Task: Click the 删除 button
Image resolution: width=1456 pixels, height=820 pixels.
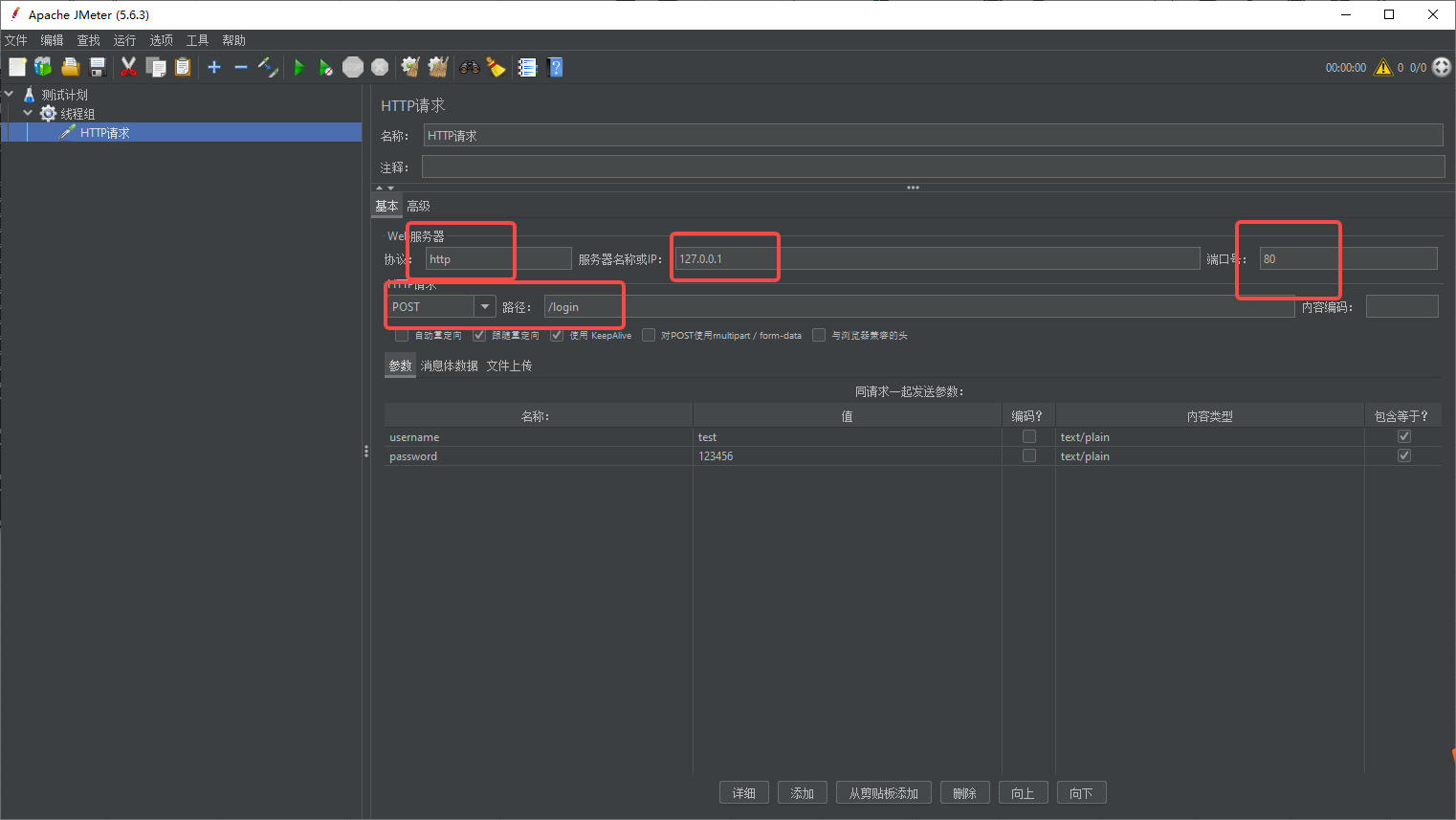Action: click(x=964, y=793)
